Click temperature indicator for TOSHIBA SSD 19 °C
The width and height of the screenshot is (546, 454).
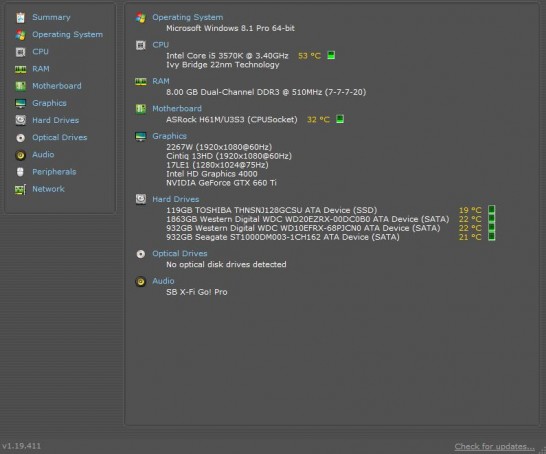coord(491,210)
